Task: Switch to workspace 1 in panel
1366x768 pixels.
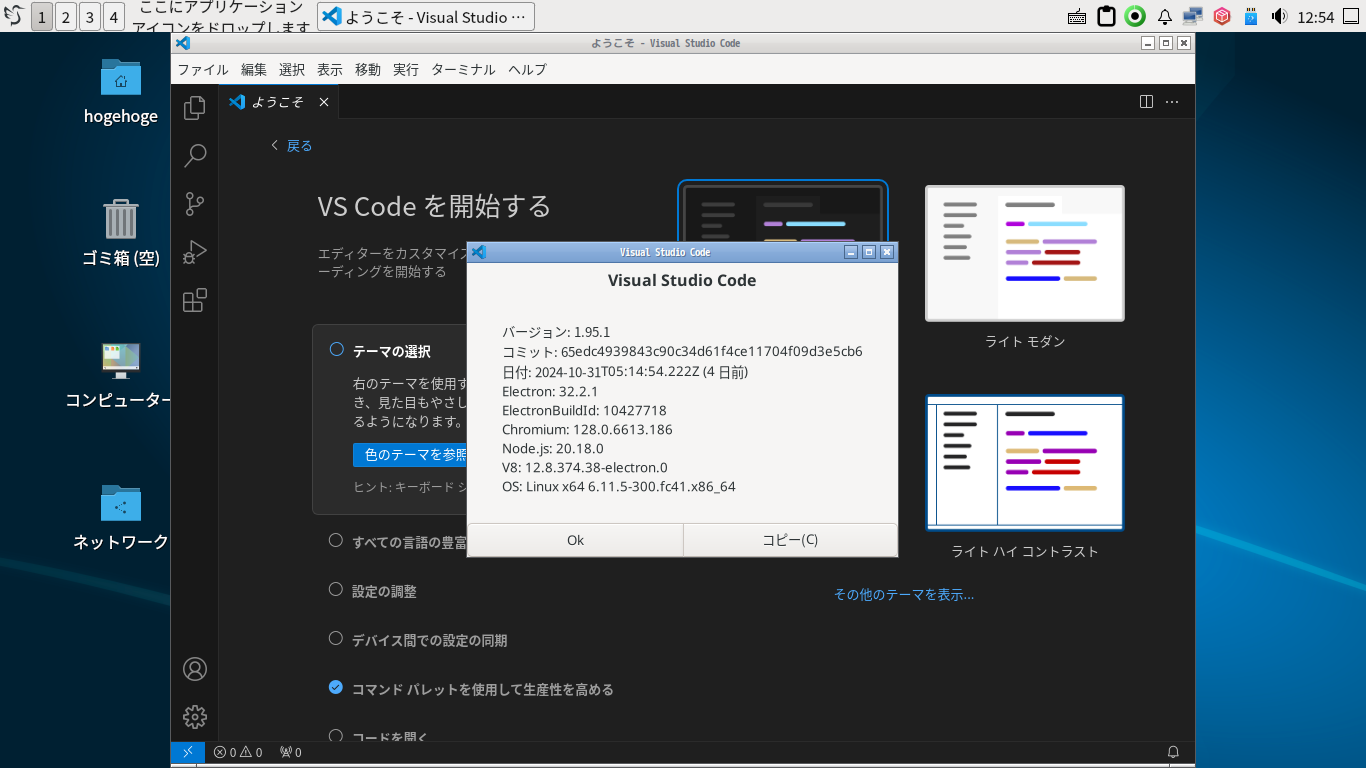Action: 42,16
